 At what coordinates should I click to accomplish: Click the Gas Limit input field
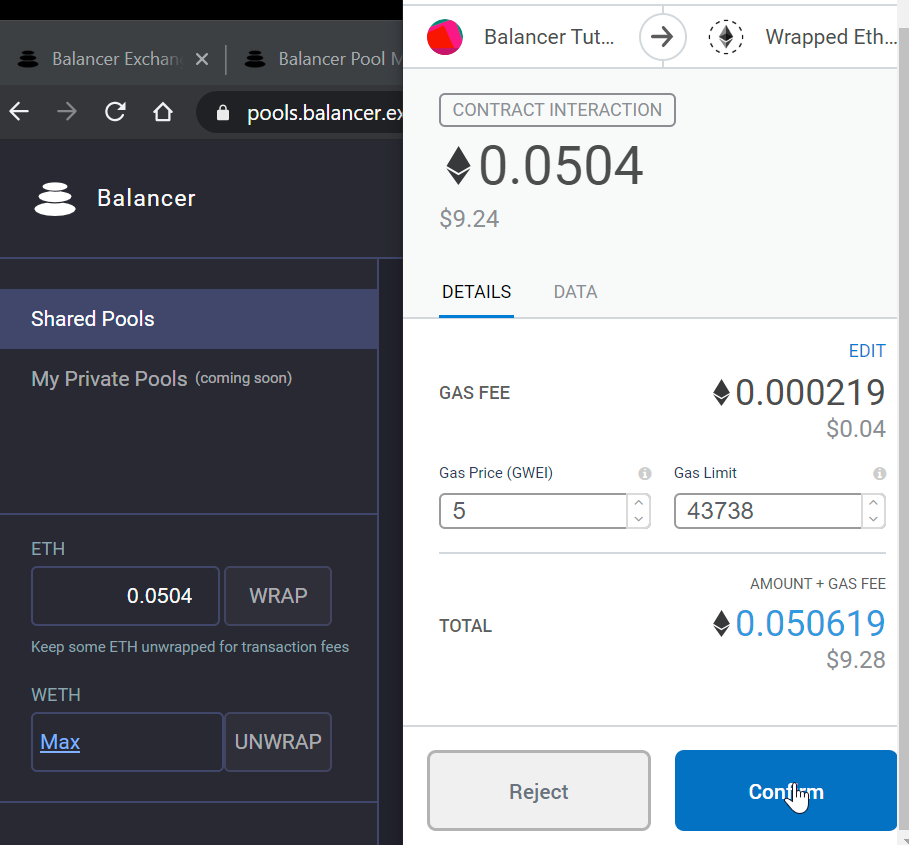tap(768, 511)
